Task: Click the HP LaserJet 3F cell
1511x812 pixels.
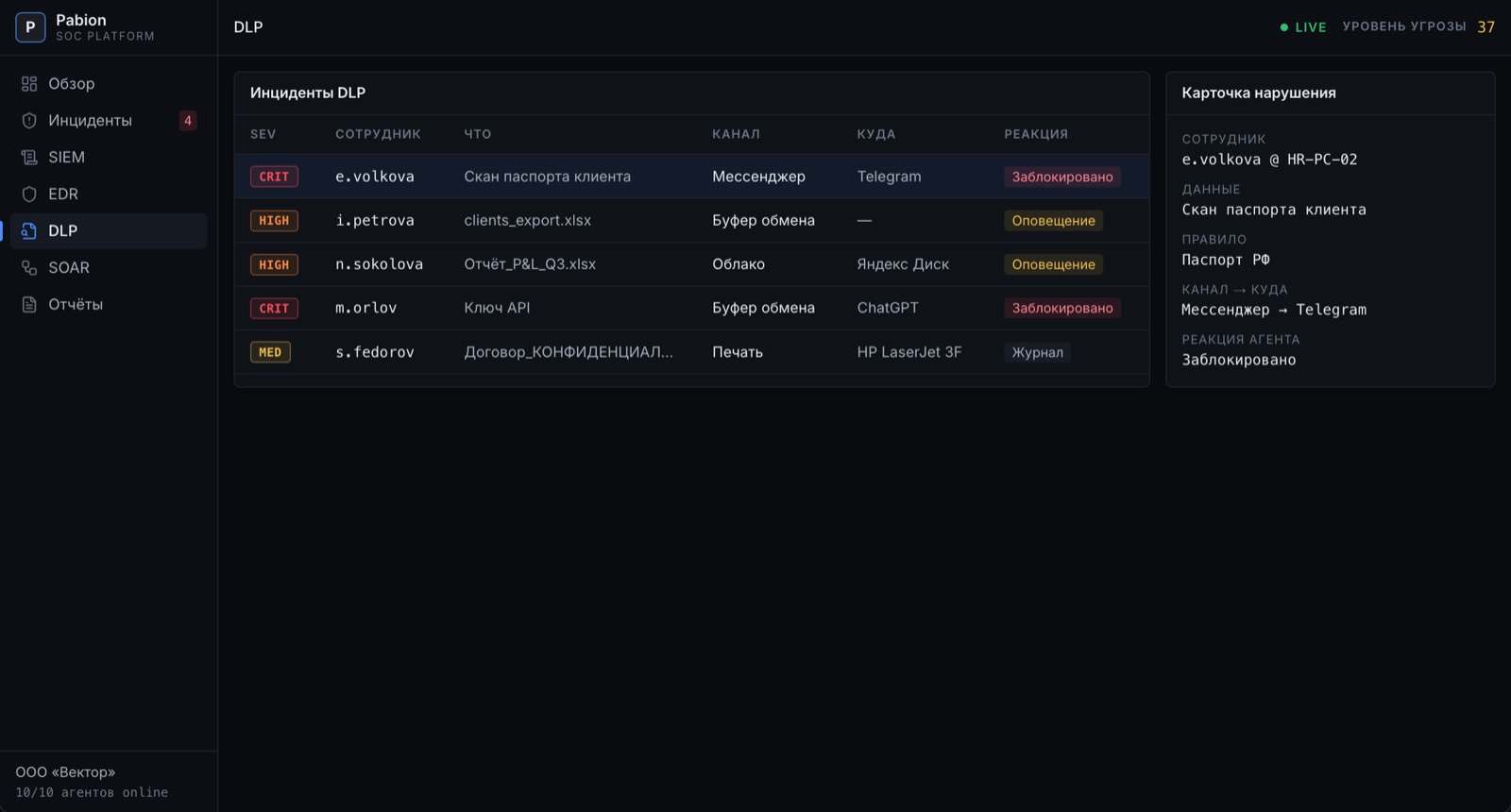Action: pos(909,352)
